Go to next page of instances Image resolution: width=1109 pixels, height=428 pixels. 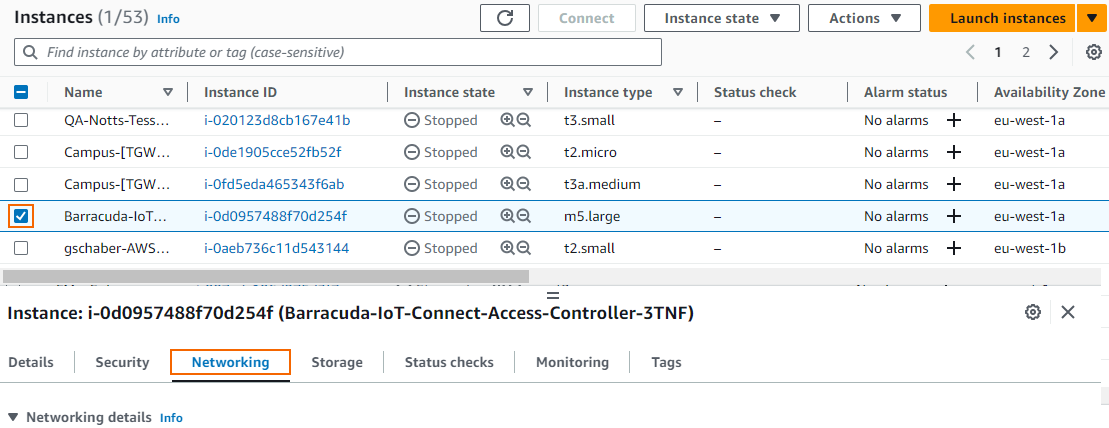click(x=1053, y=52)
